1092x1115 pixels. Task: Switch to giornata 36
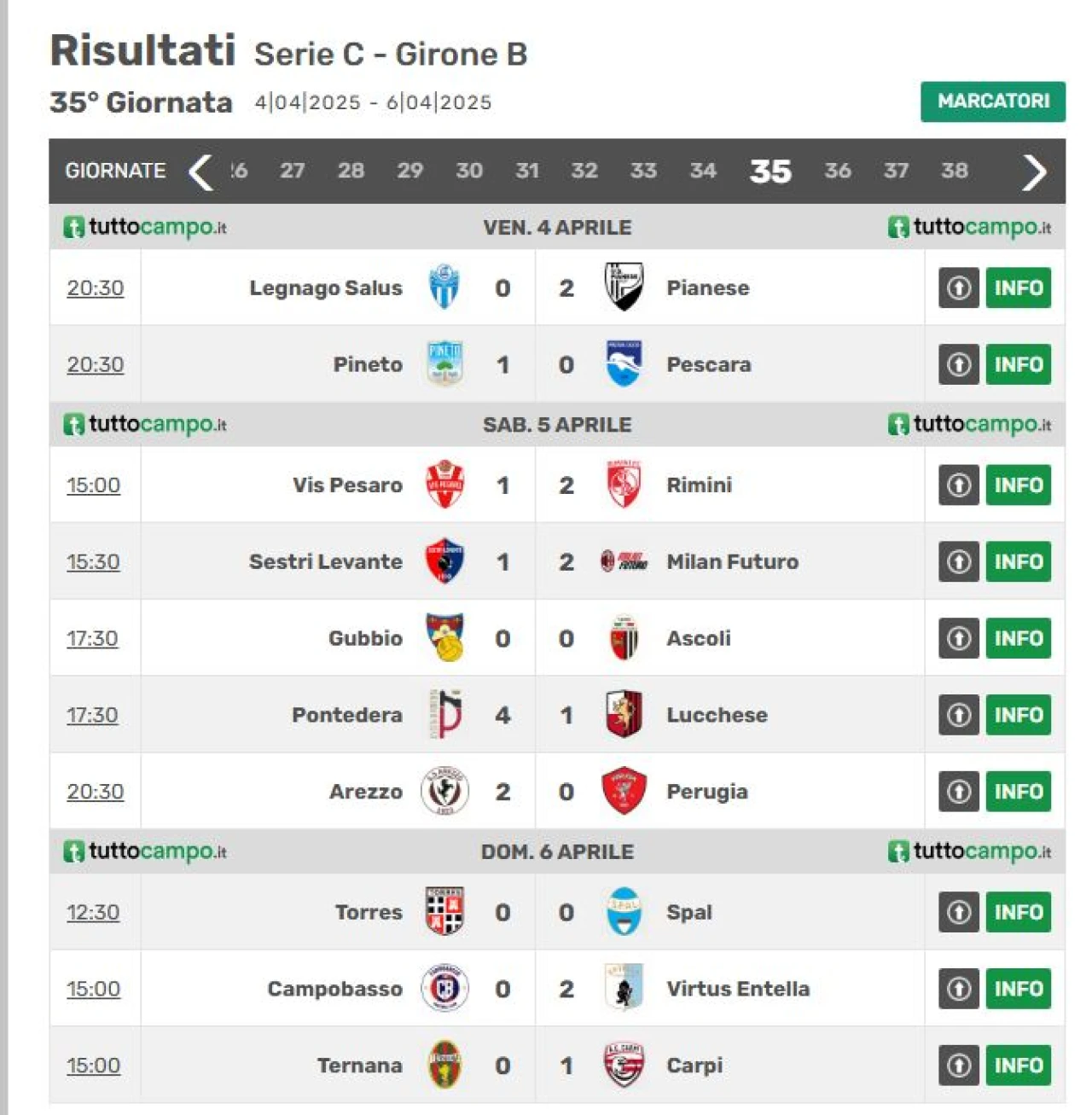point(837,171)
